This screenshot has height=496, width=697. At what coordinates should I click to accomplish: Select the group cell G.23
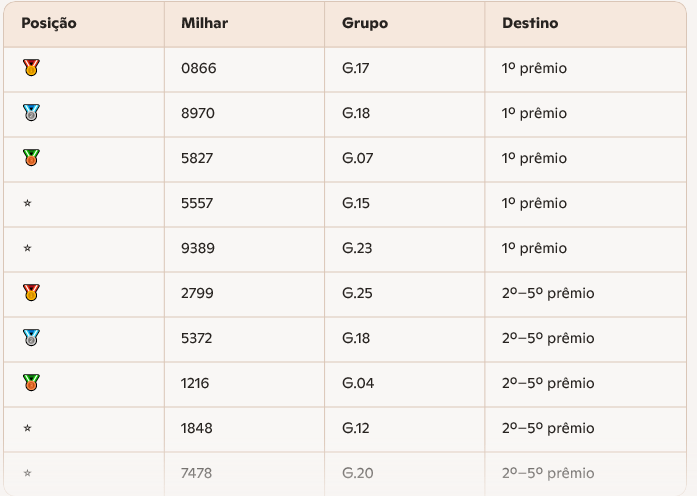(356, 248)
